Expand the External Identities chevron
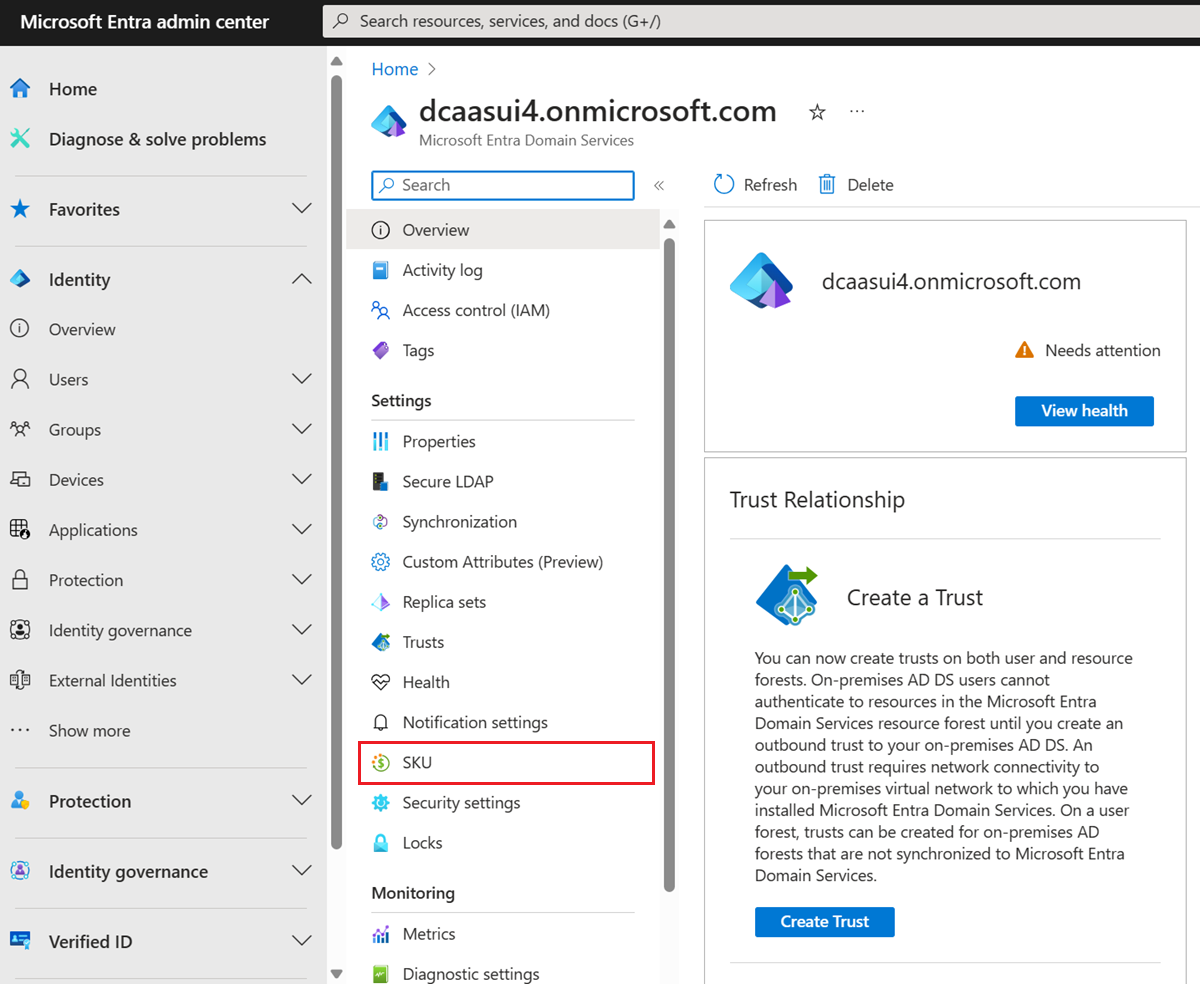The image size is (1200, 984). pos(301,680)
